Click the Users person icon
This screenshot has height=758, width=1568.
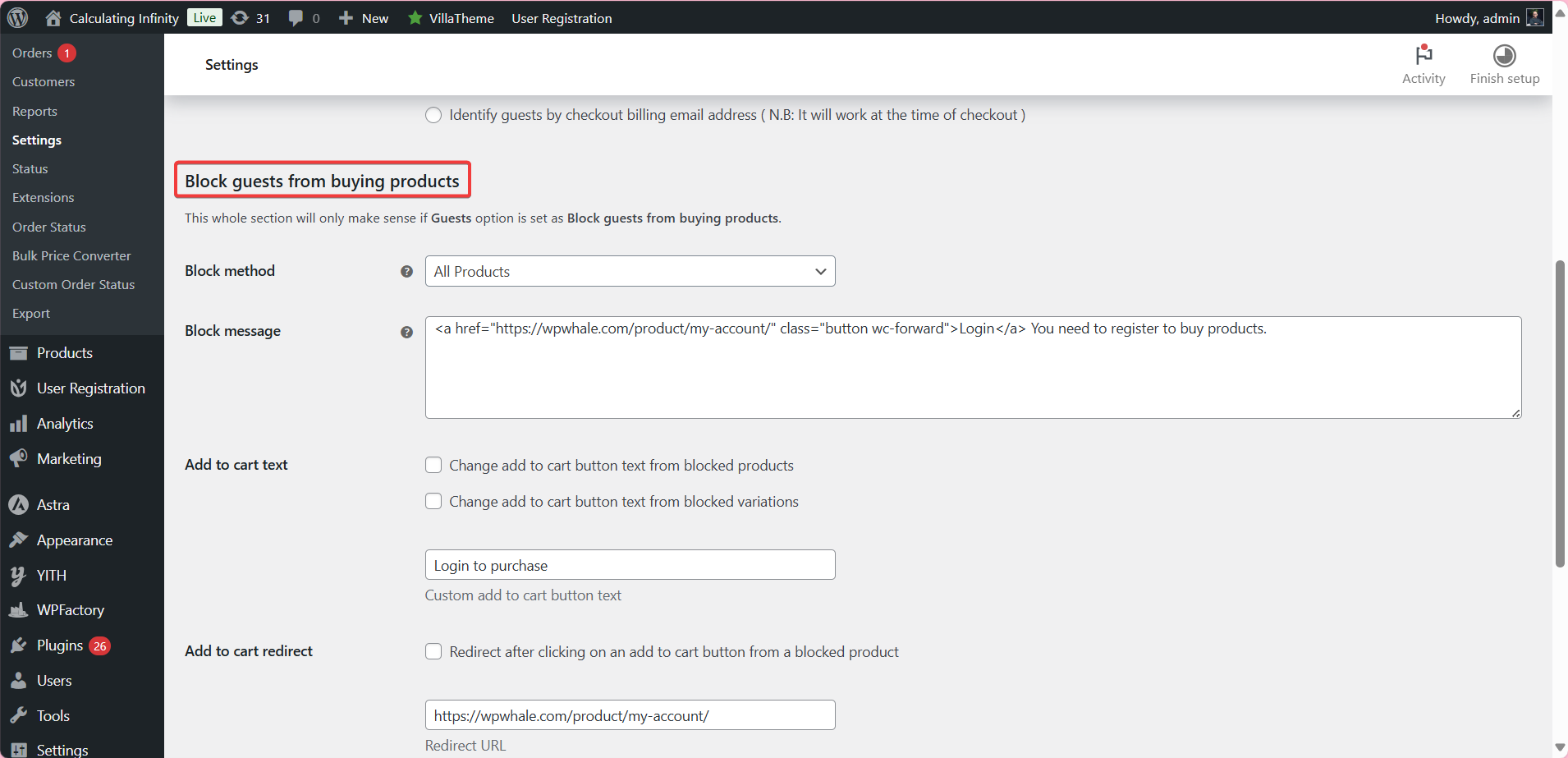click(18, 680)
